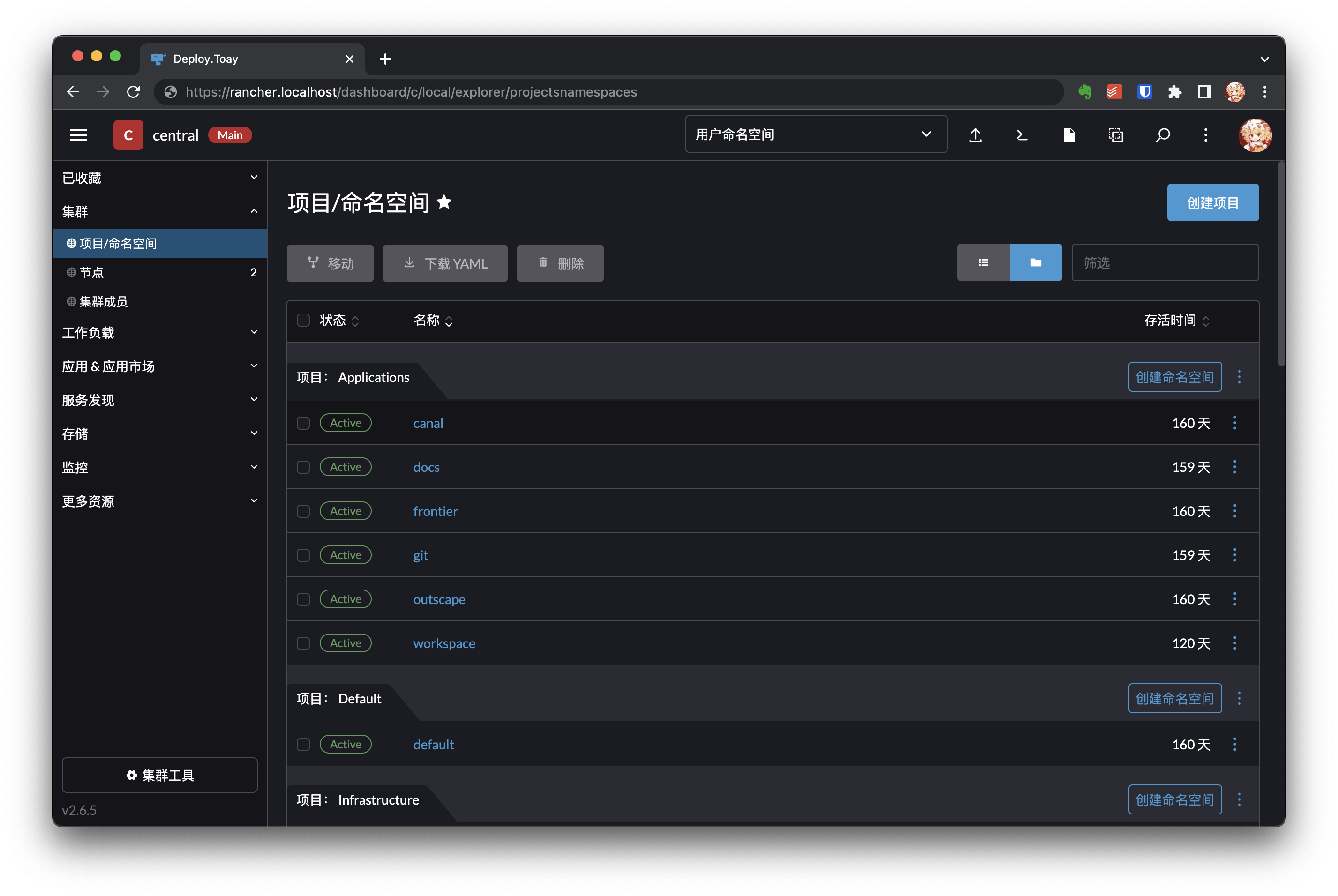This screenshot has width=1338, height=896.
Task: Switch to flat list view icon
Action: [983, 263]
